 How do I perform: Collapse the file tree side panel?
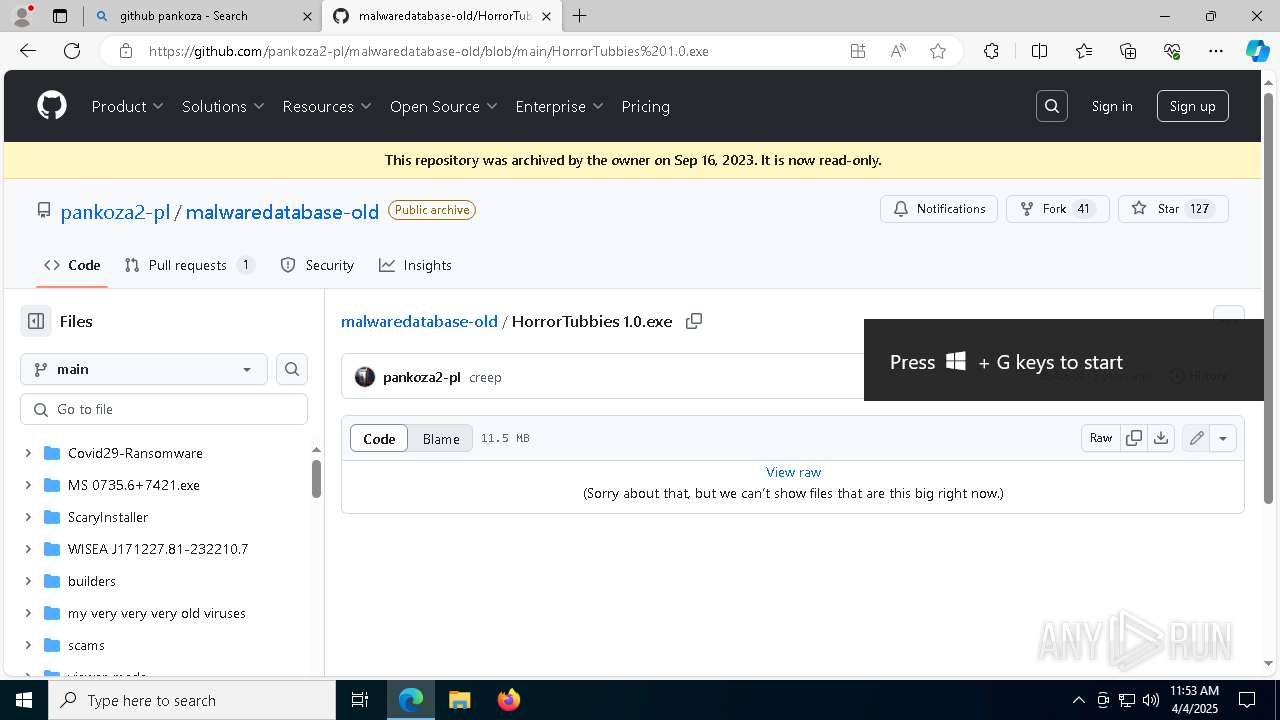pos(36,321)
